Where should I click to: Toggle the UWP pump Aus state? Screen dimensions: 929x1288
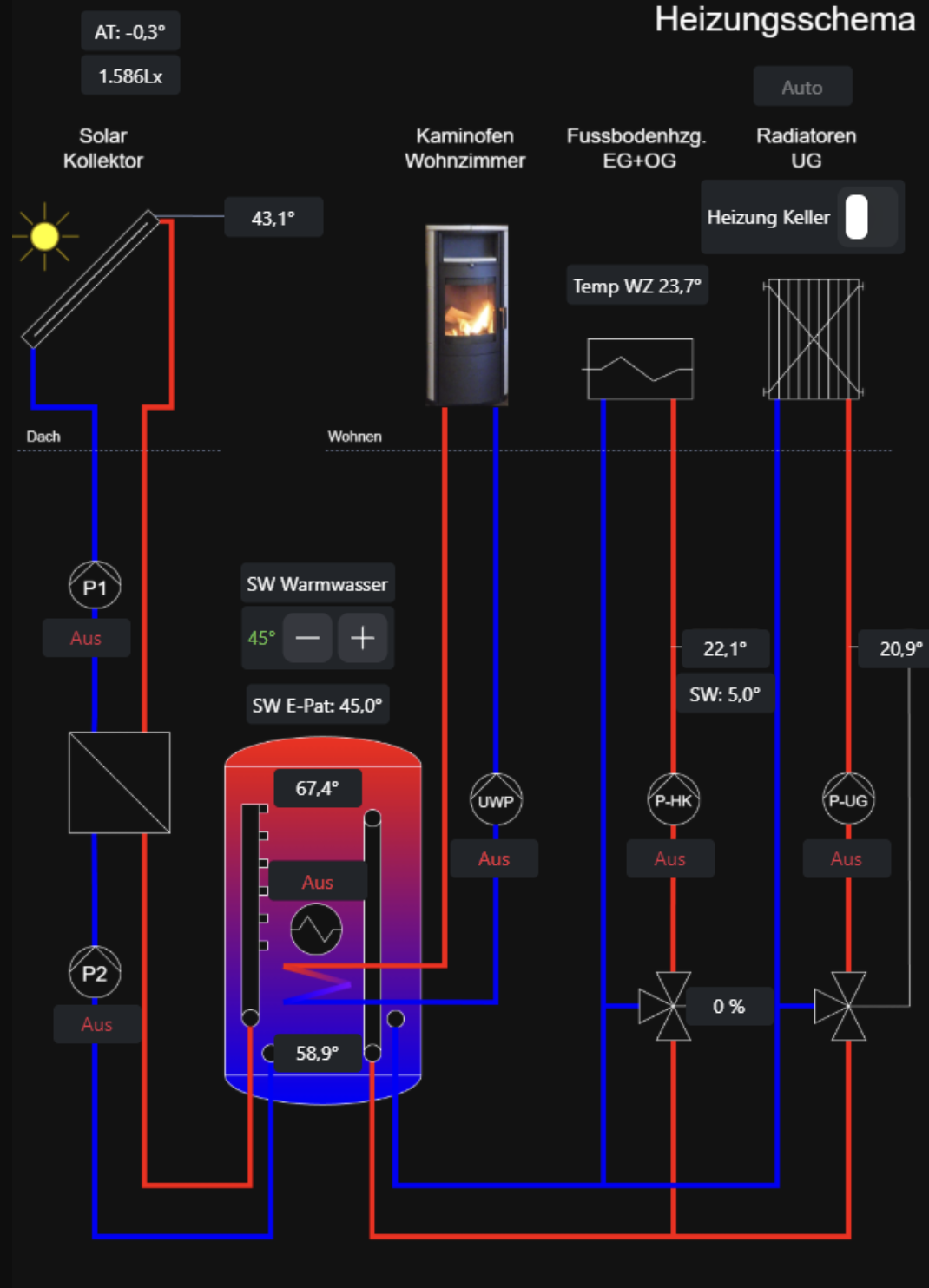coord(494,858)
